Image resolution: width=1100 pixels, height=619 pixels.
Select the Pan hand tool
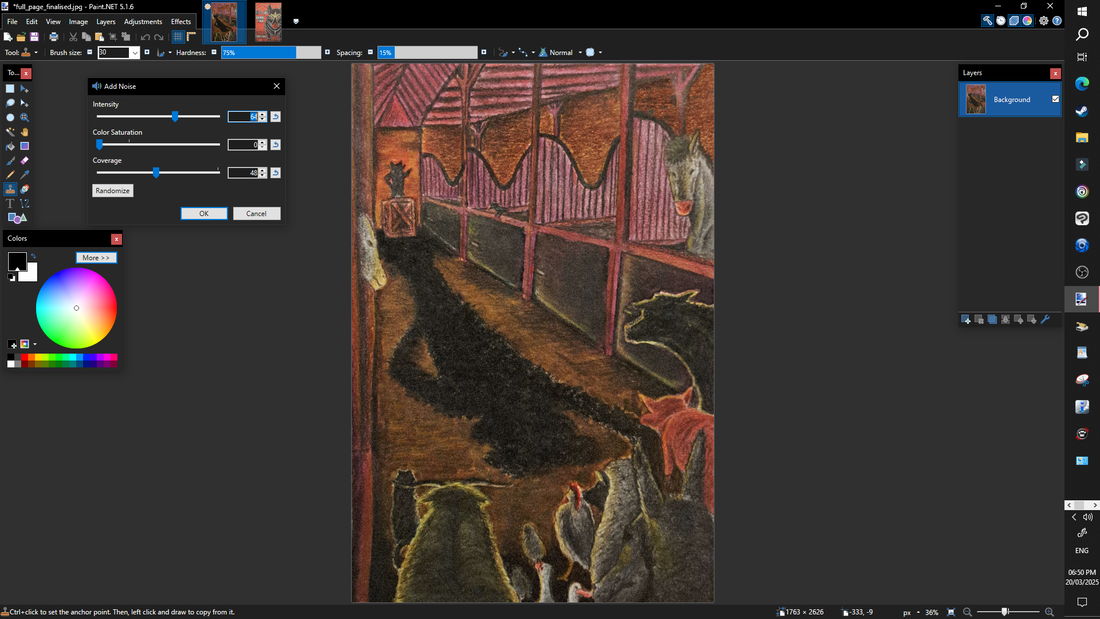coord(25,132)
